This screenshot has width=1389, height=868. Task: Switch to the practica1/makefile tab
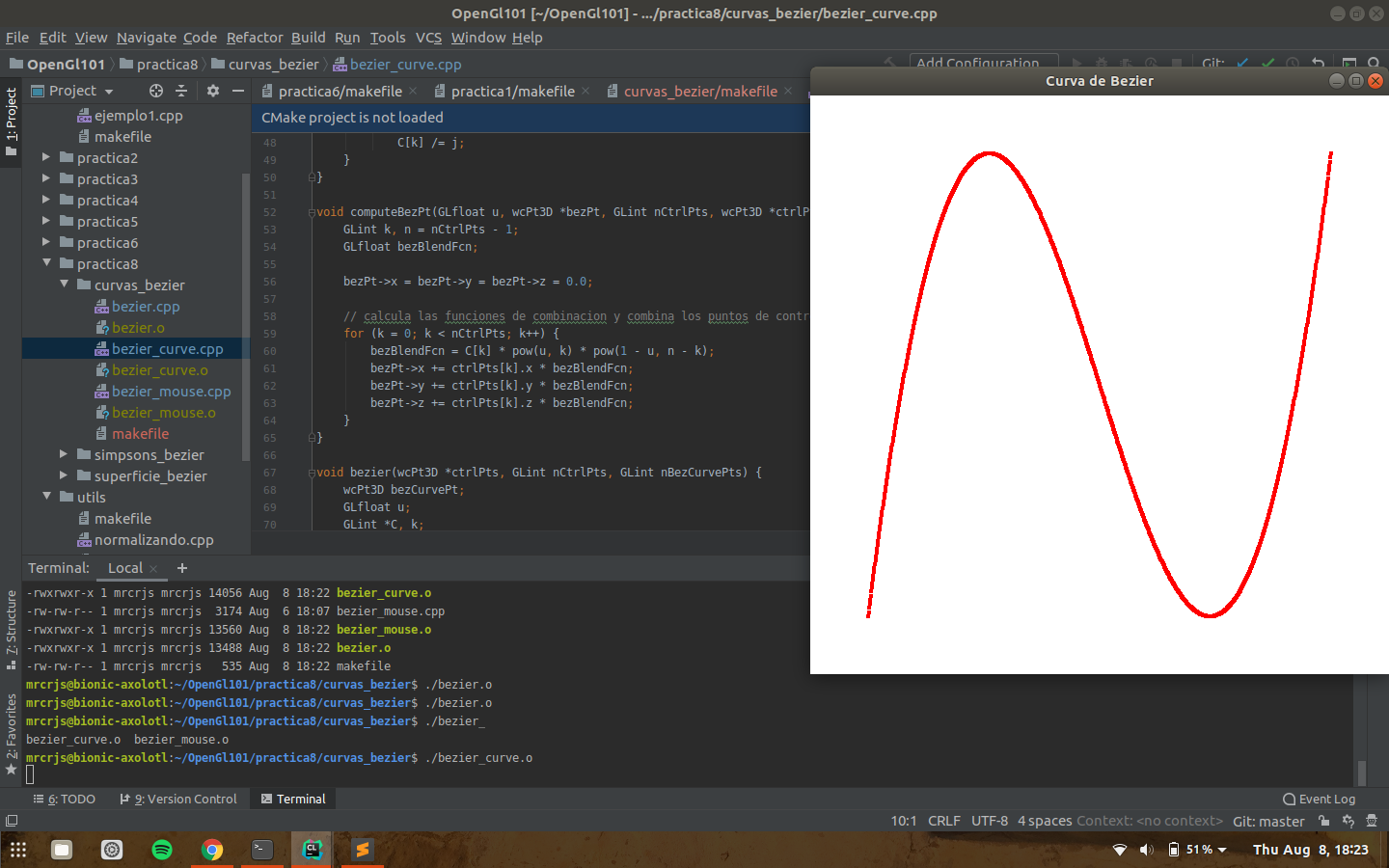[x=512, y=91]
